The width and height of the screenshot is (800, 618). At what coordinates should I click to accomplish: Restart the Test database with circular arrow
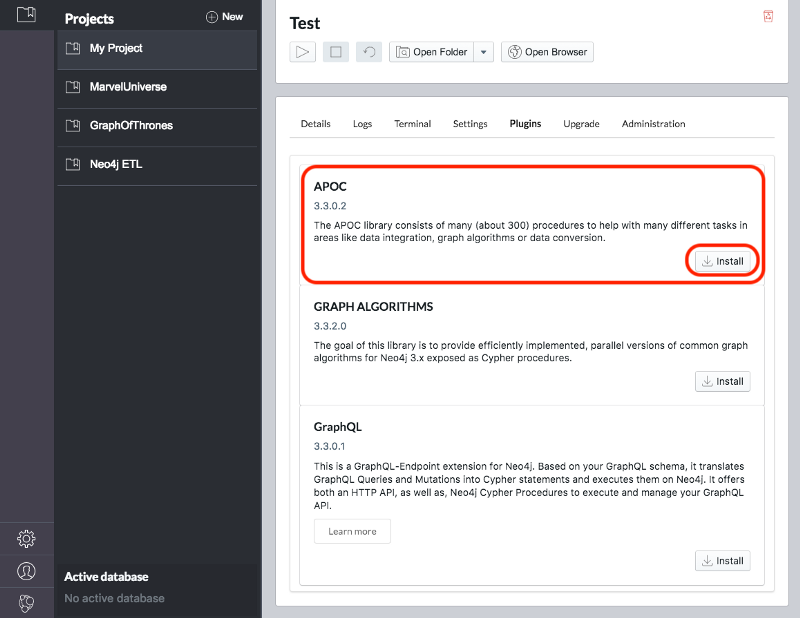[x=368, y=52]
